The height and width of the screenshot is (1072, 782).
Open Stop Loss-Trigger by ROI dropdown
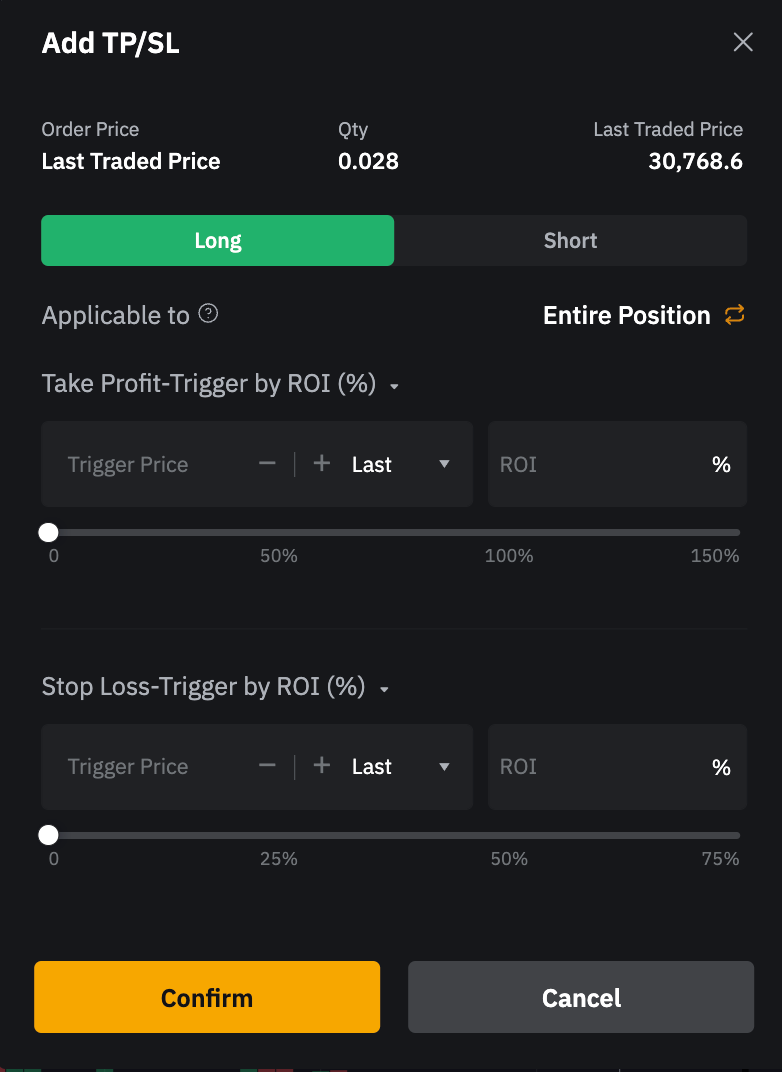tap(384, 689)
